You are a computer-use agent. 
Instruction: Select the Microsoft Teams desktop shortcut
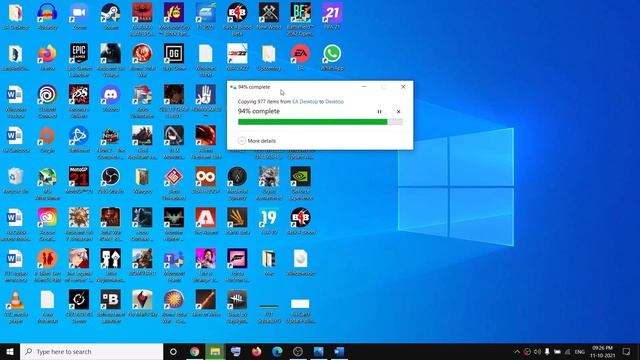tap(174, 265)
